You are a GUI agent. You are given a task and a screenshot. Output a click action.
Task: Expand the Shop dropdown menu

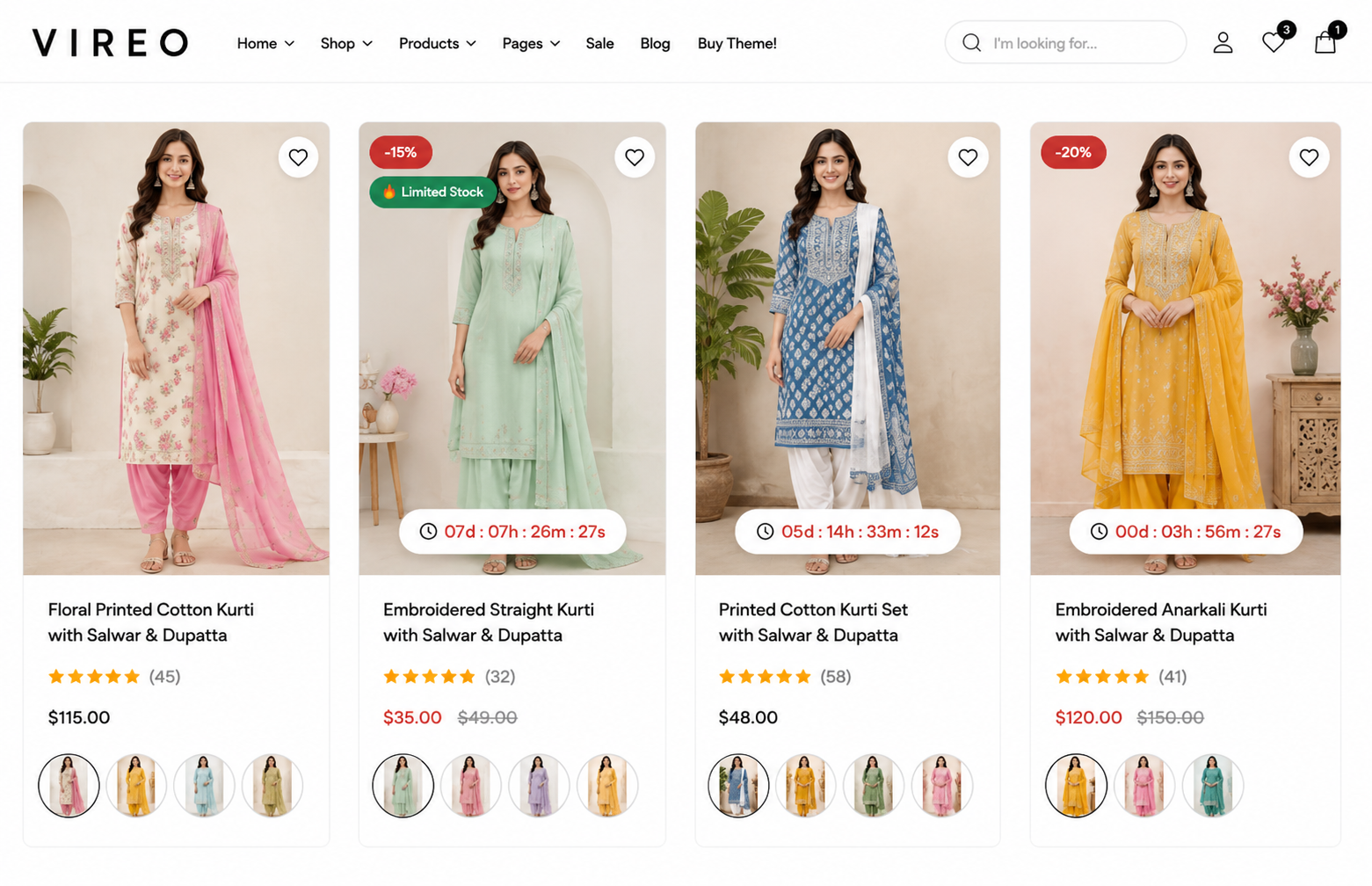(346, 43)
